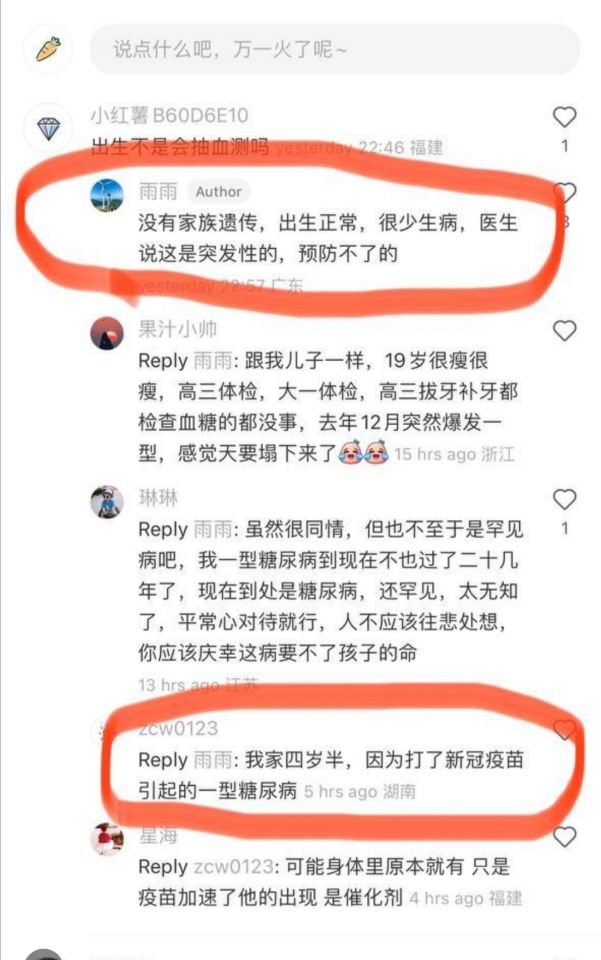
Task: Open username 小红薯 B60D6E10 profile
Action: tap(170, 115)
